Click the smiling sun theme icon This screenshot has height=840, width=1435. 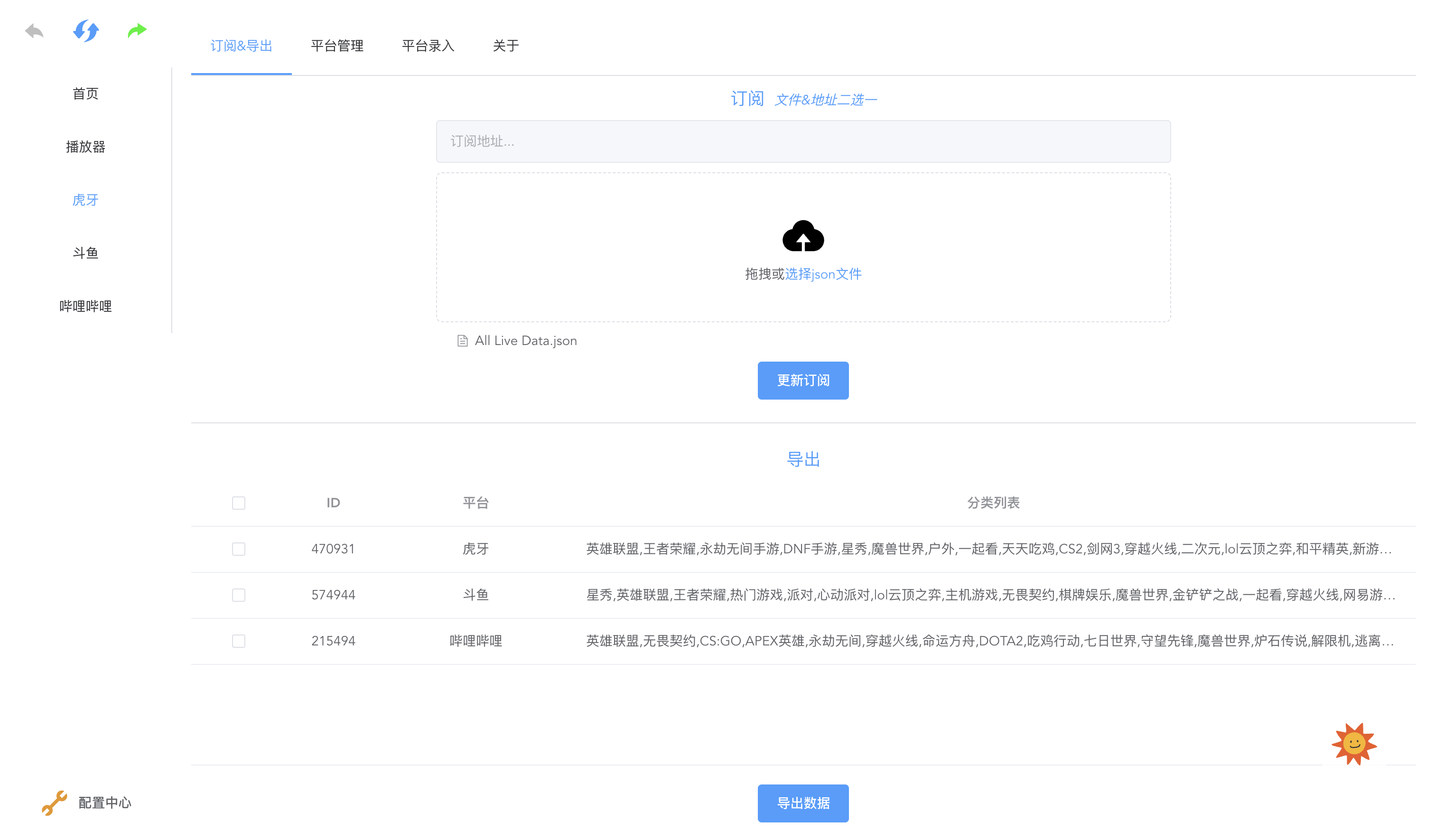point(1354,743)
